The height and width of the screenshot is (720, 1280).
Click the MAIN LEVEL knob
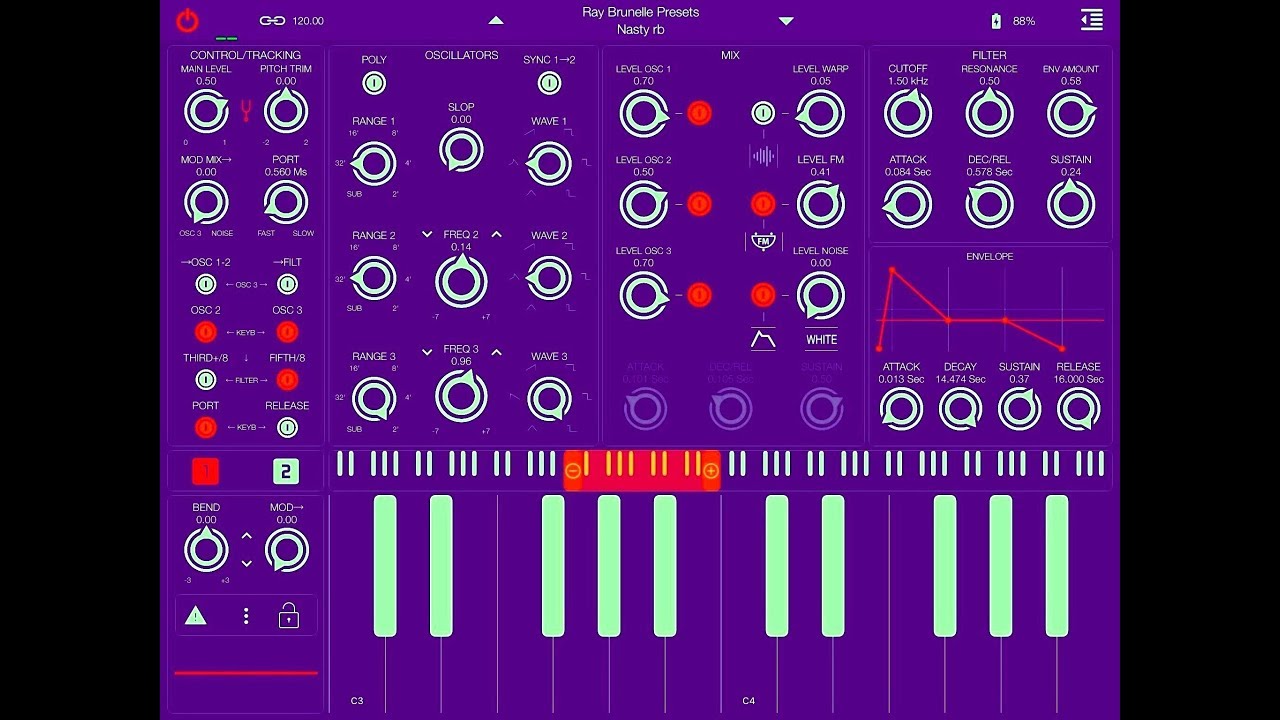[206, 112]
